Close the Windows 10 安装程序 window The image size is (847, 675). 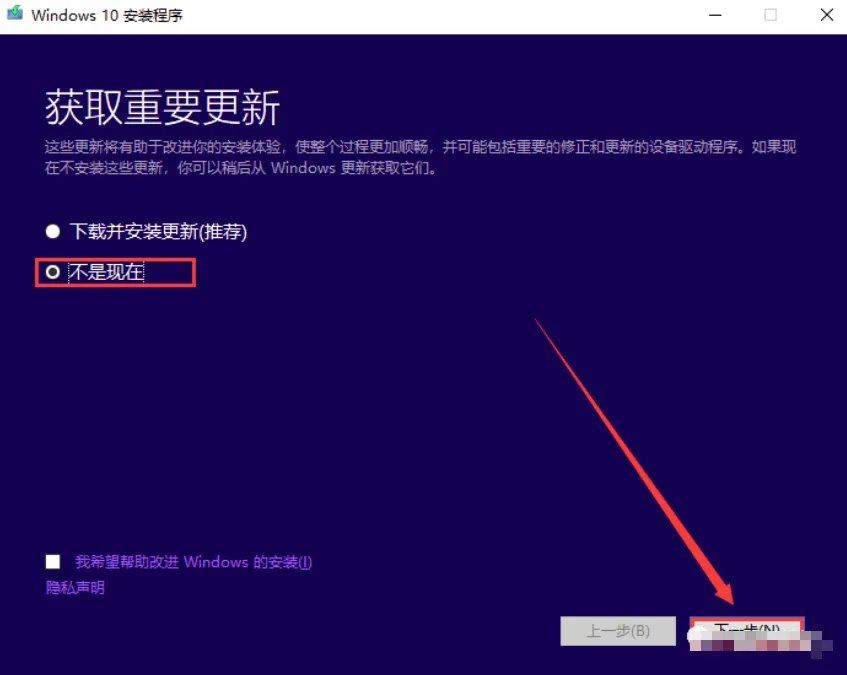[x=826, y=15]
